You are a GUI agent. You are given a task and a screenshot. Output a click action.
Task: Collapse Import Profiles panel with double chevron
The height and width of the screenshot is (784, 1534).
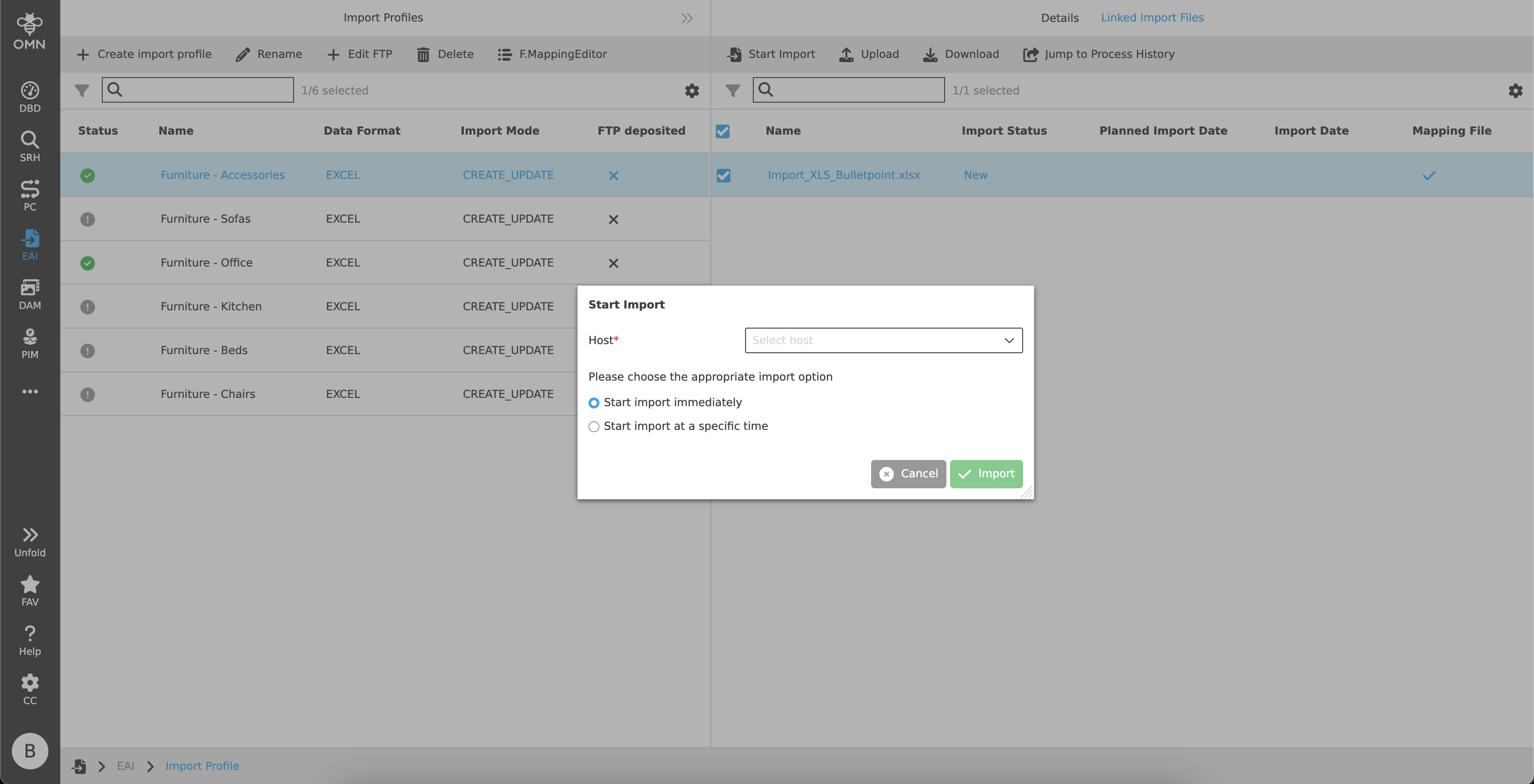pyautogui.click(x=687, y=18)
